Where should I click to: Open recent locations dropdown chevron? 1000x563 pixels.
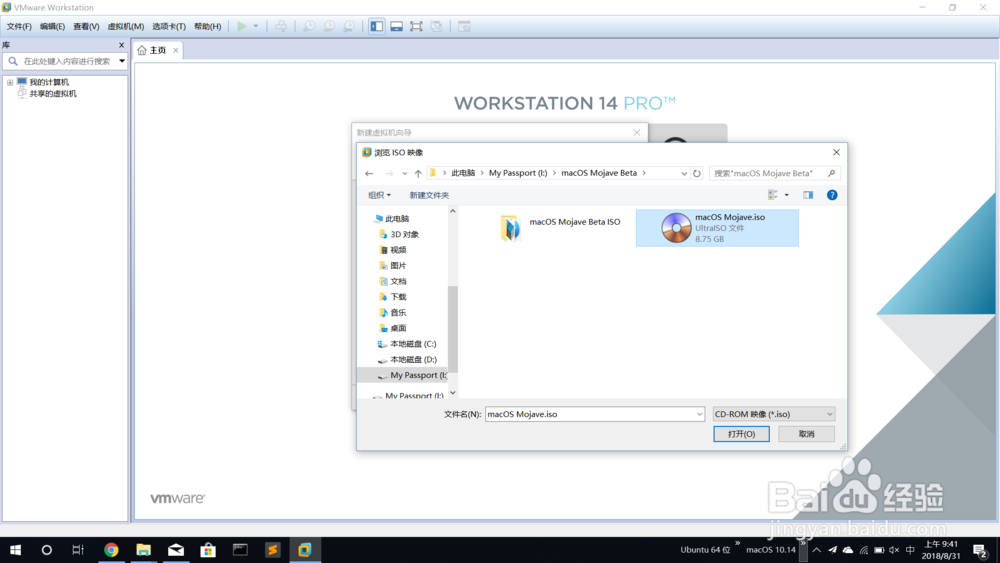[x=404, y=173]
